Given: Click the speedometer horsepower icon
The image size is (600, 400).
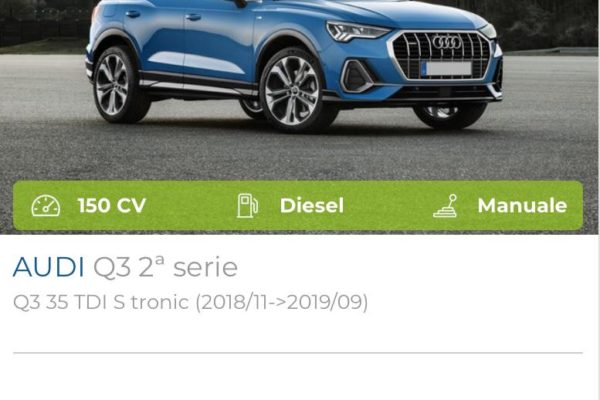Looking at the screenshot, I should pyautogui.click(x=46, y=206).
